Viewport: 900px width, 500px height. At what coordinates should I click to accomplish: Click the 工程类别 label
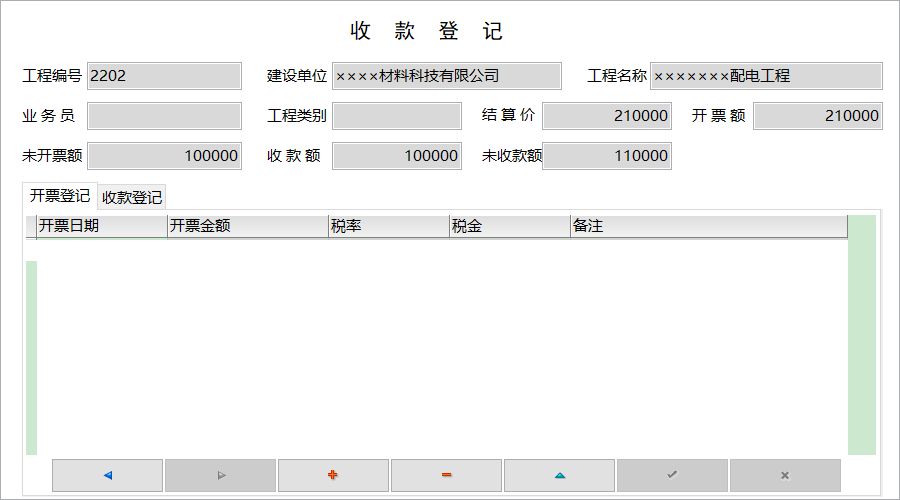[x=297, y=116]
